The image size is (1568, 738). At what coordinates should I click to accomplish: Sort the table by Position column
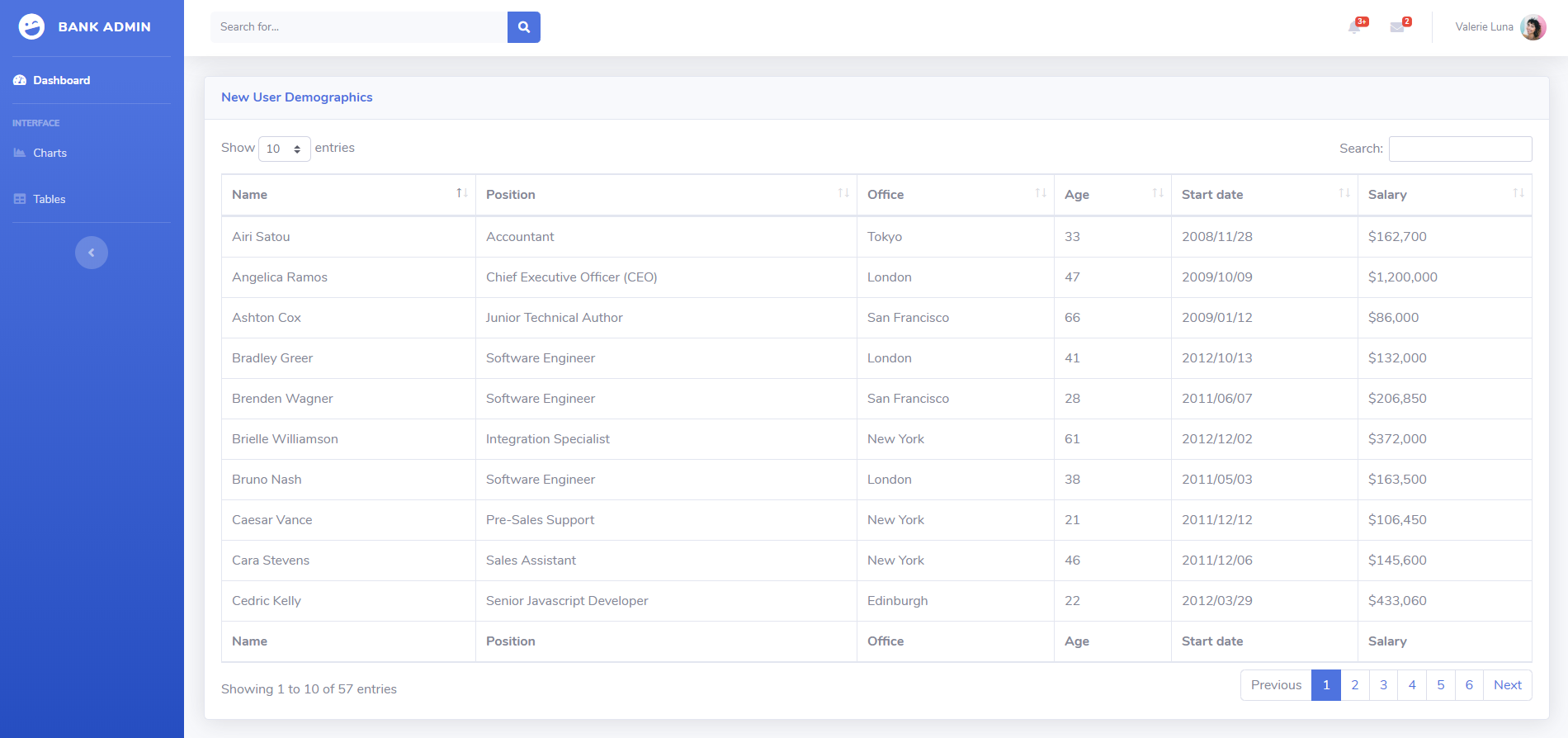coord(665,195)
